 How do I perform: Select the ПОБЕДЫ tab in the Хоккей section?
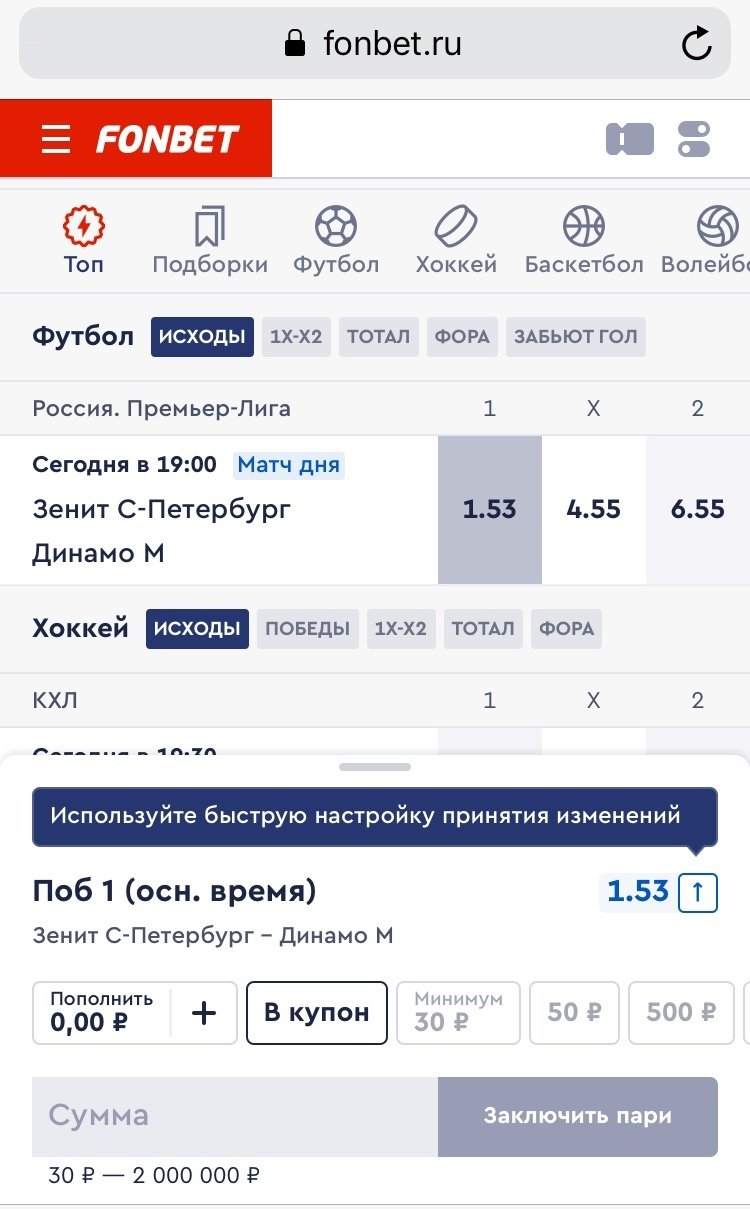[x=307, y=629]
